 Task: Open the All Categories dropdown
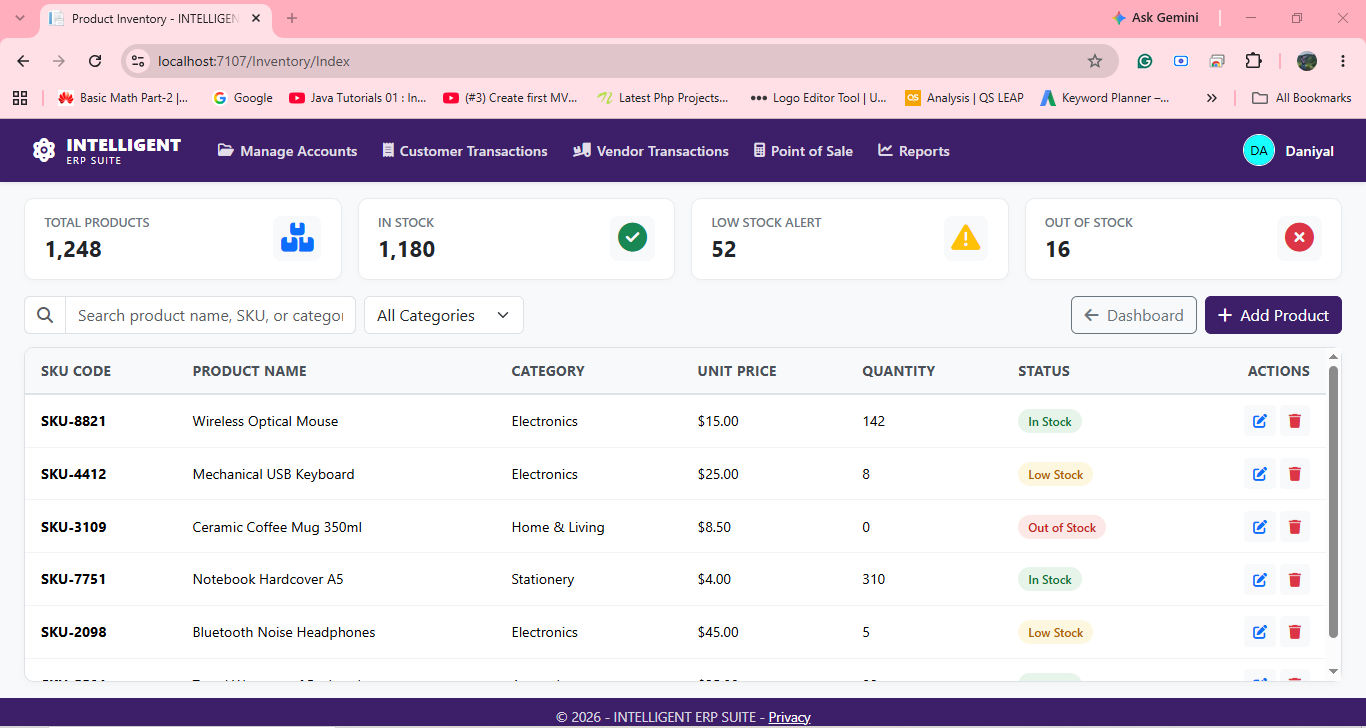point(444,315)
